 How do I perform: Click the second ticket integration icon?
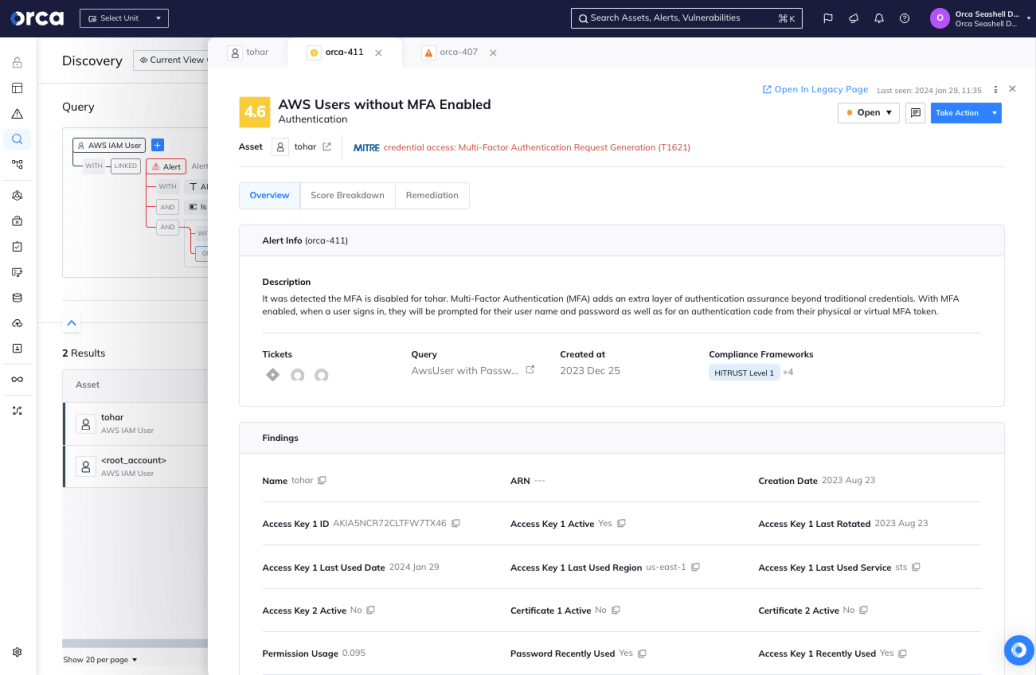click(297, 375)
